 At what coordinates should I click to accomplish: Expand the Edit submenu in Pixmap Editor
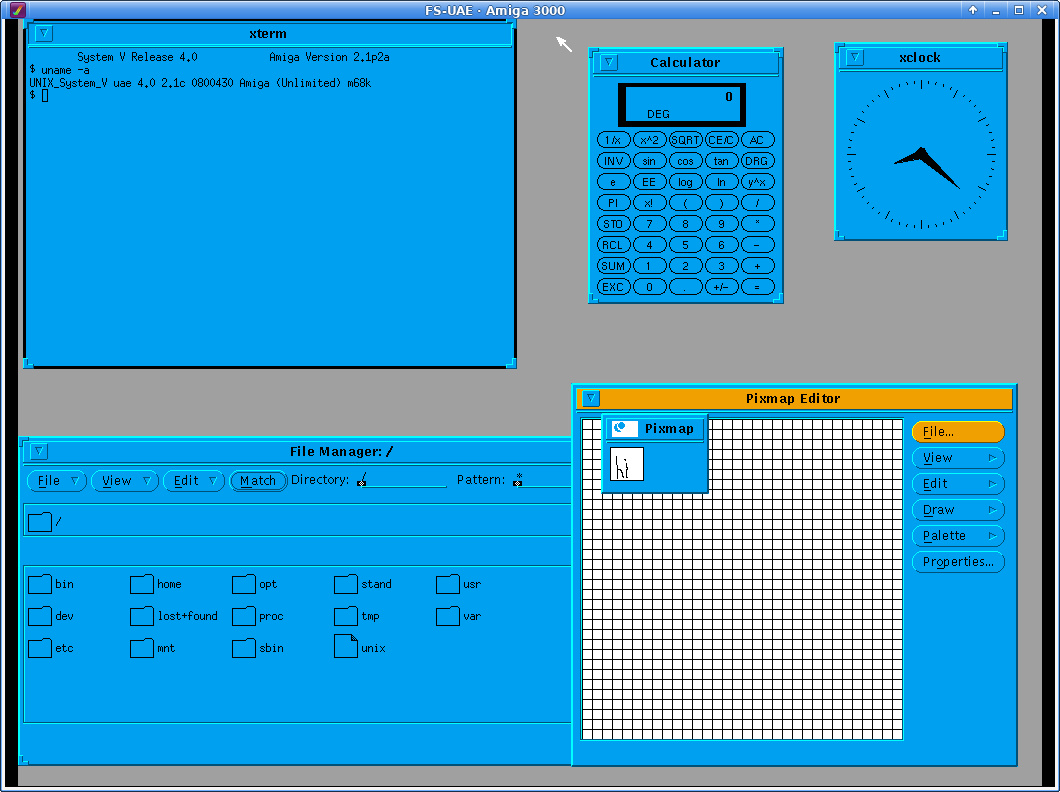coord(958,484)
